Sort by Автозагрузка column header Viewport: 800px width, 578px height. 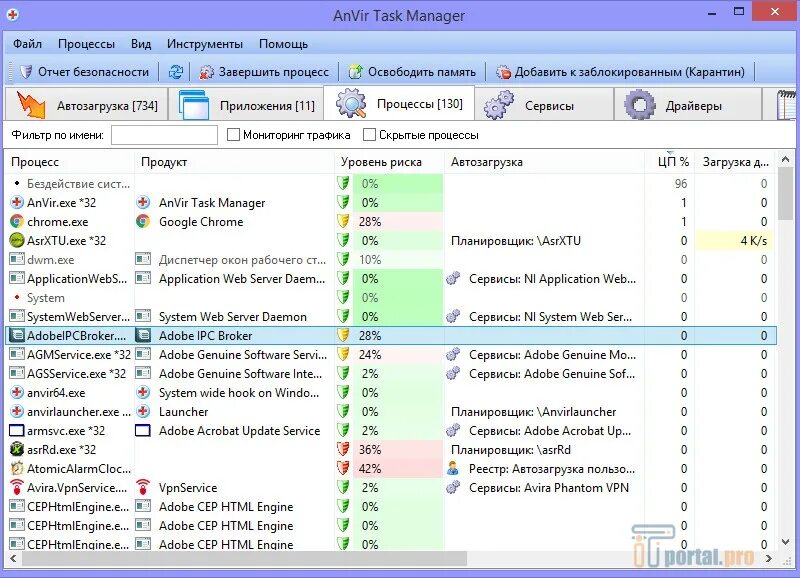point(544,162)
